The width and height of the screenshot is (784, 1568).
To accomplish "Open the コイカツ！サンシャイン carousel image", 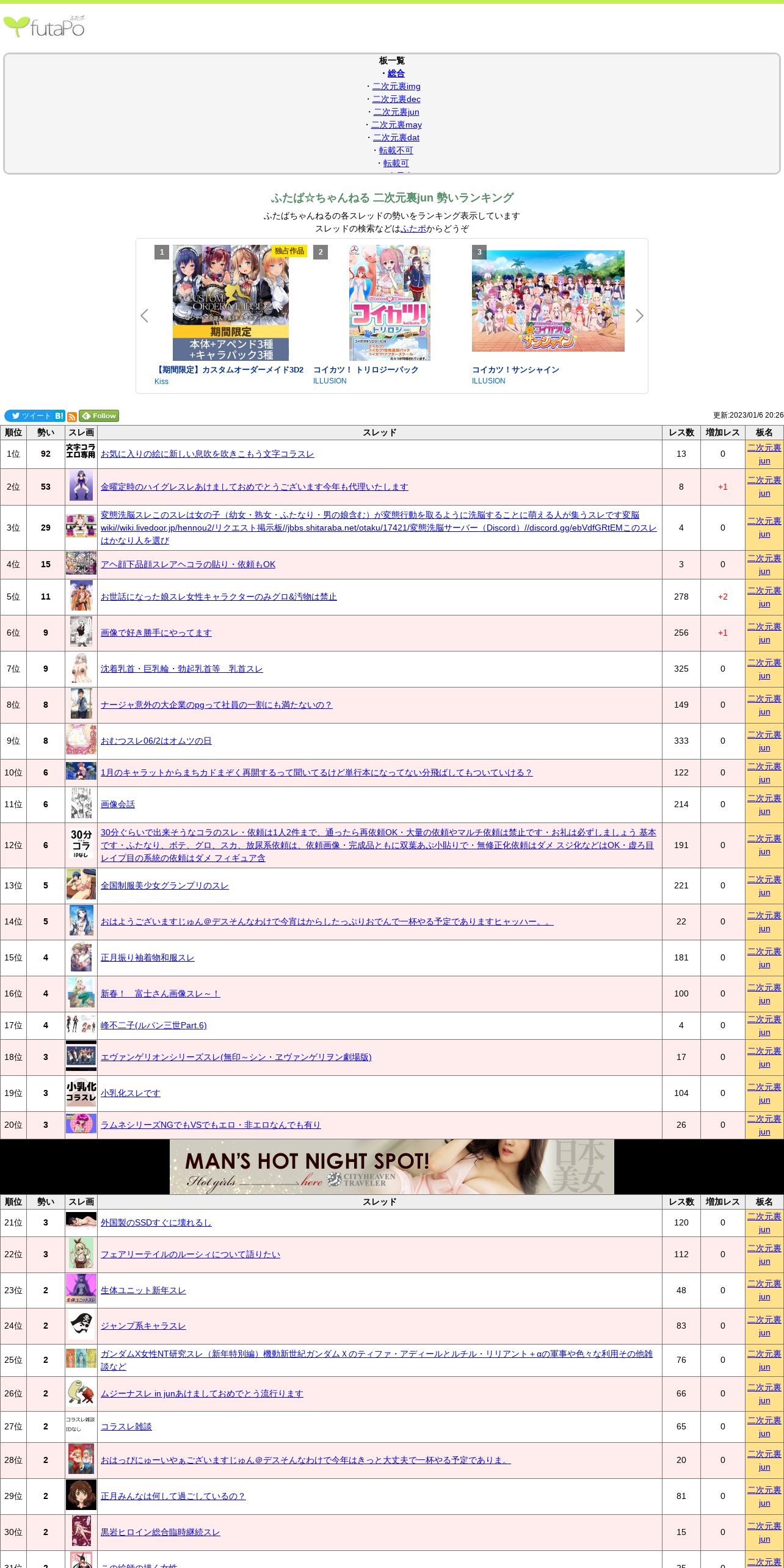I will [548, 301].
